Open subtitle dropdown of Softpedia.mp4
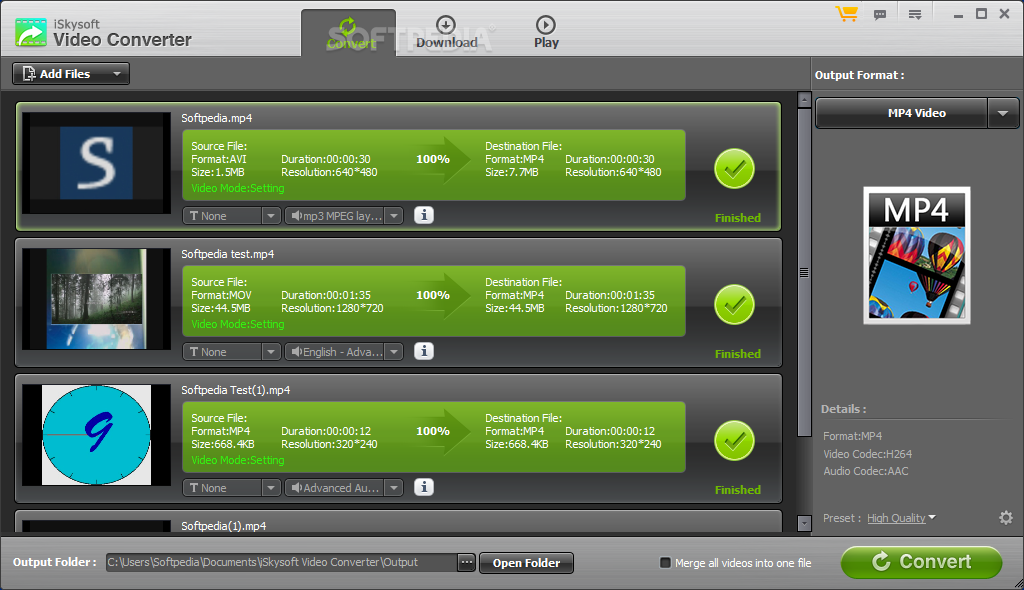This screenshot has height=590, width=1024. [270, 216]
